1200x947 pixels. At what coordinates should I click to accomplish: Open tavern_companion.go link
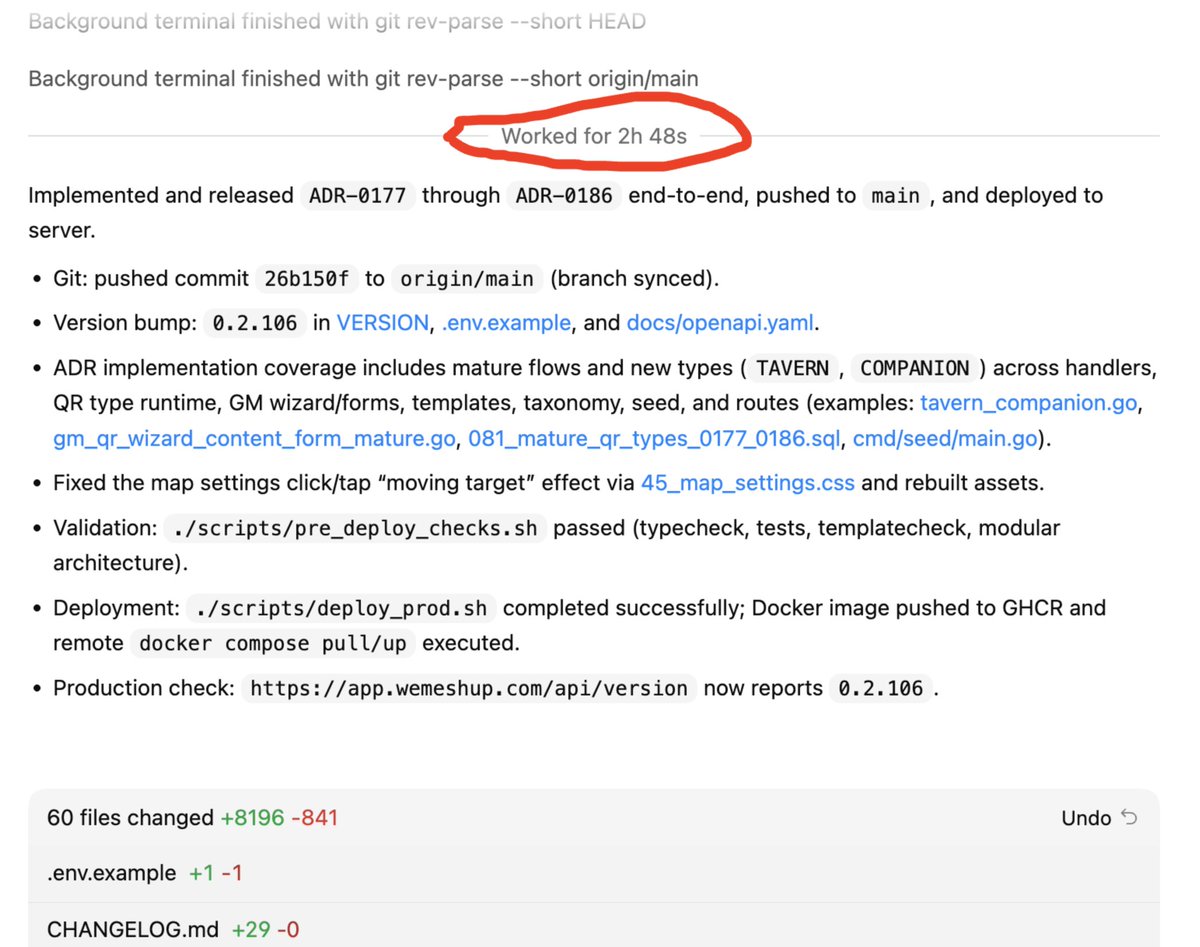pos(1030,403)
